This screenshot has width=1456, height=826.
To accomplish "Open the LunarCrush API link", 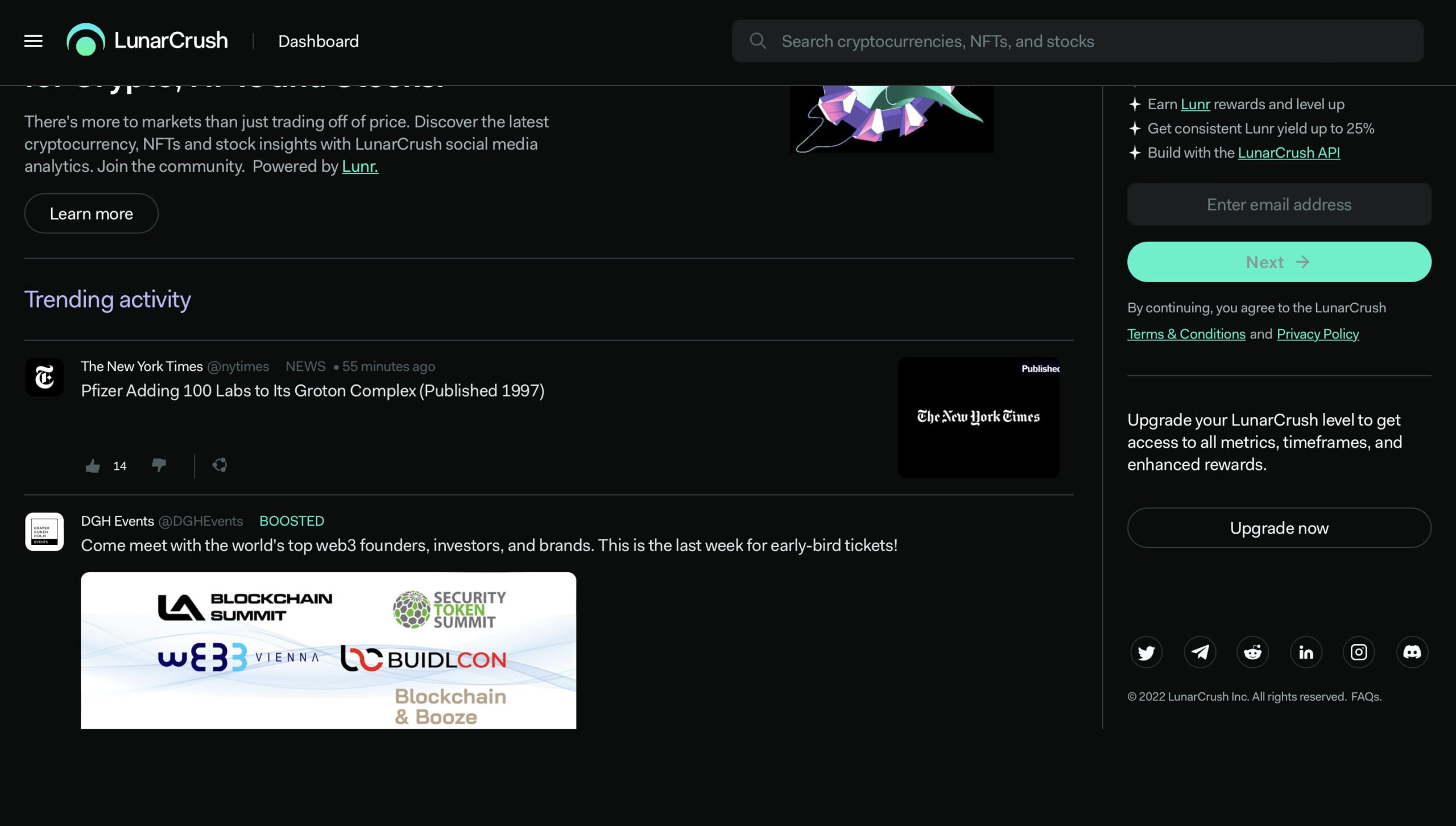I will (1289, 152).
